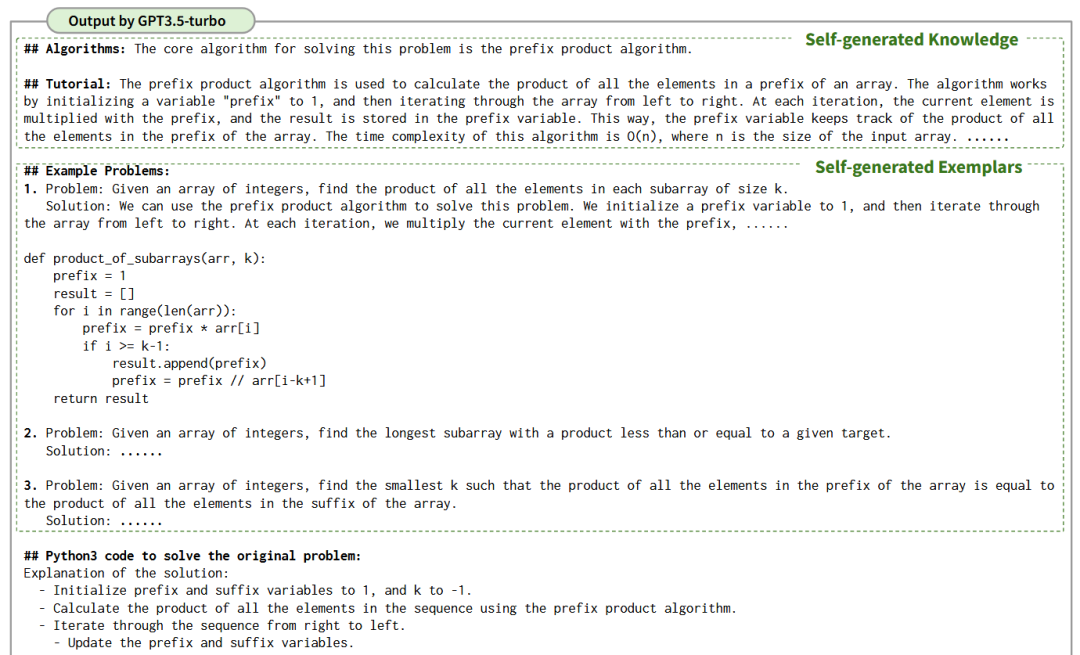Click the "Self-generated Exemplars" heading

coord(918,167)
